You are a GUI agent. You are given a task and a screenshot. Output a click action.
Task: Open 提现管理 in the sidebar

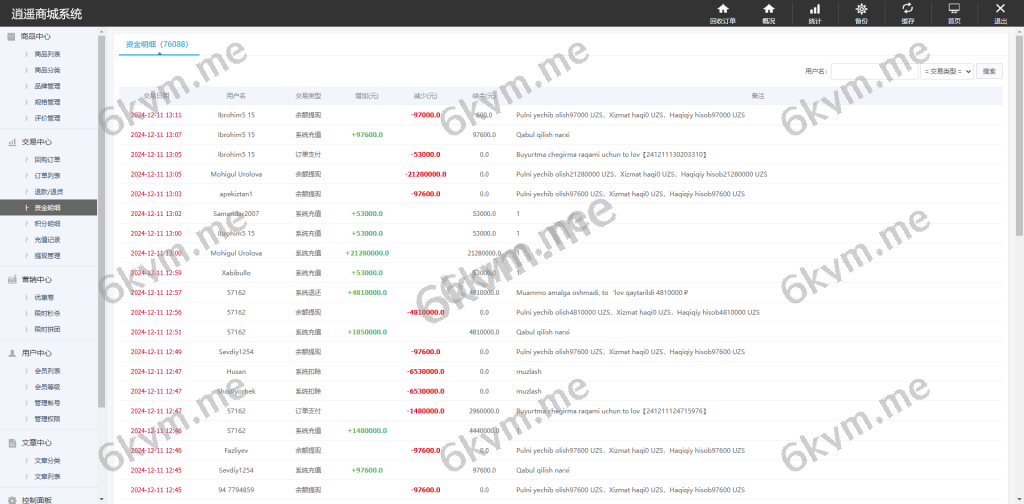pos(47,256)
